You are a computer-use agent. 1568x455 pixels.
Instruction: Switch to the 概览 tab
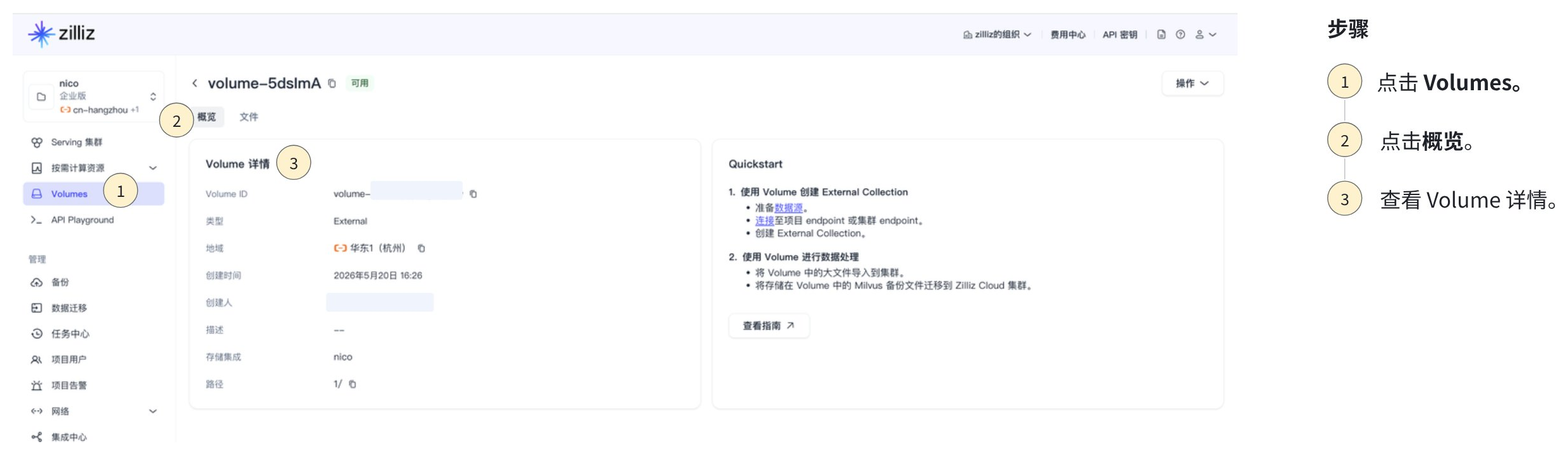coord(207,117)
